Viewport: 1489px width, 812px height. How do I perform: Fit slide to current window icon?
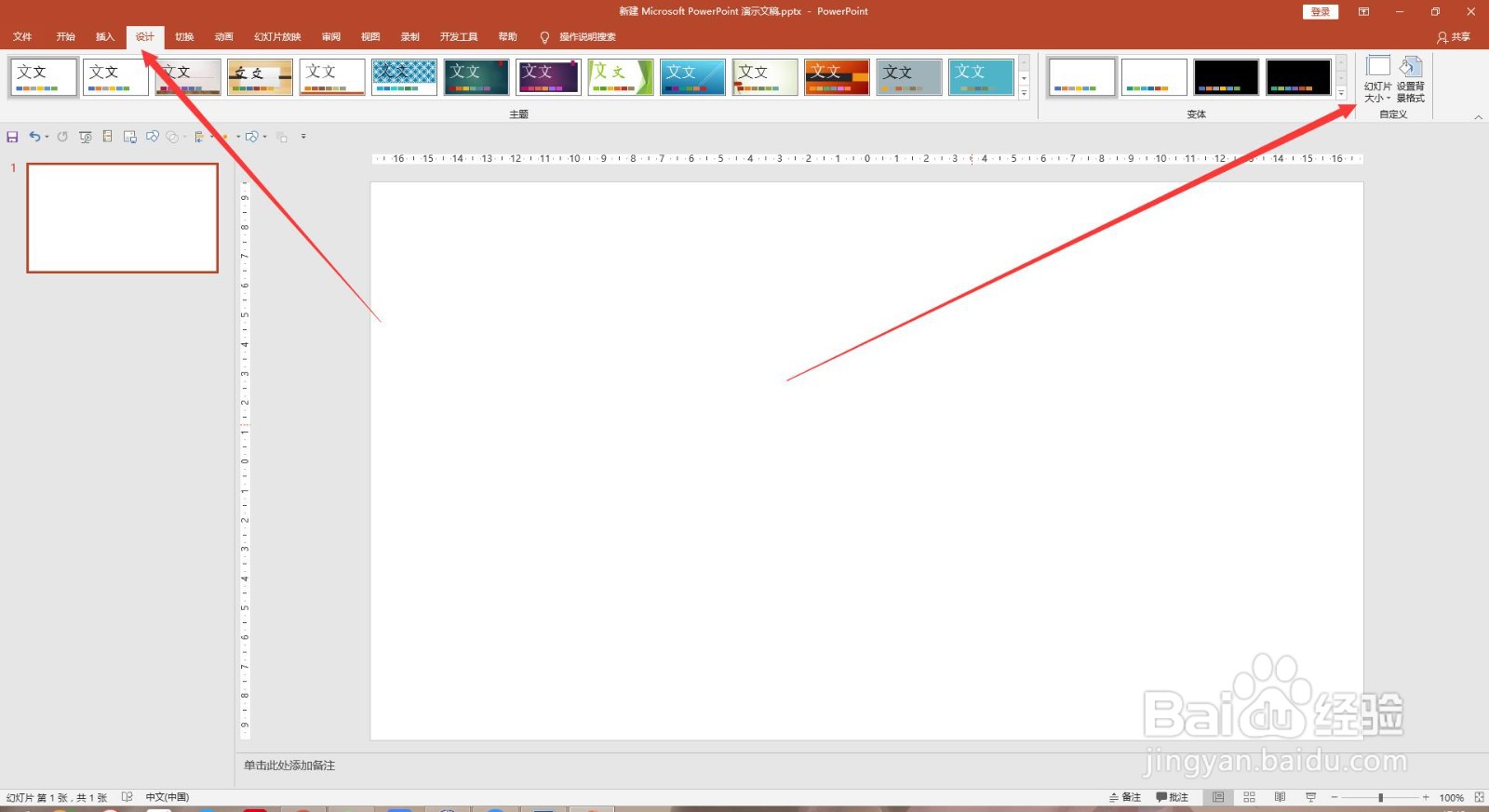pyautogui.click(x=1479, y=798)
